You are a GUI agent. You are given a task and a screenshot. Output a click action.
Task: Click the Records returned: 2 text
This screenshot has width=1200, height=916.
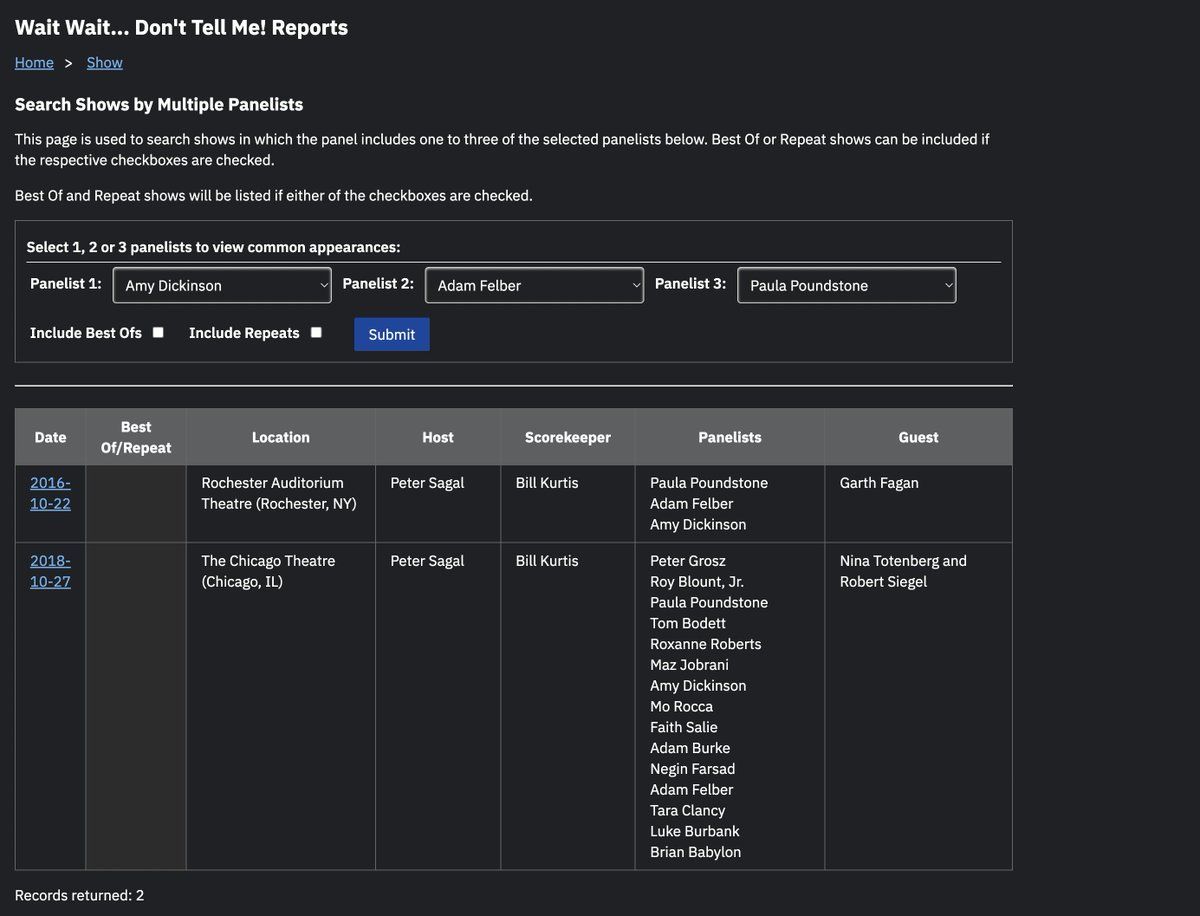point(80,895)
